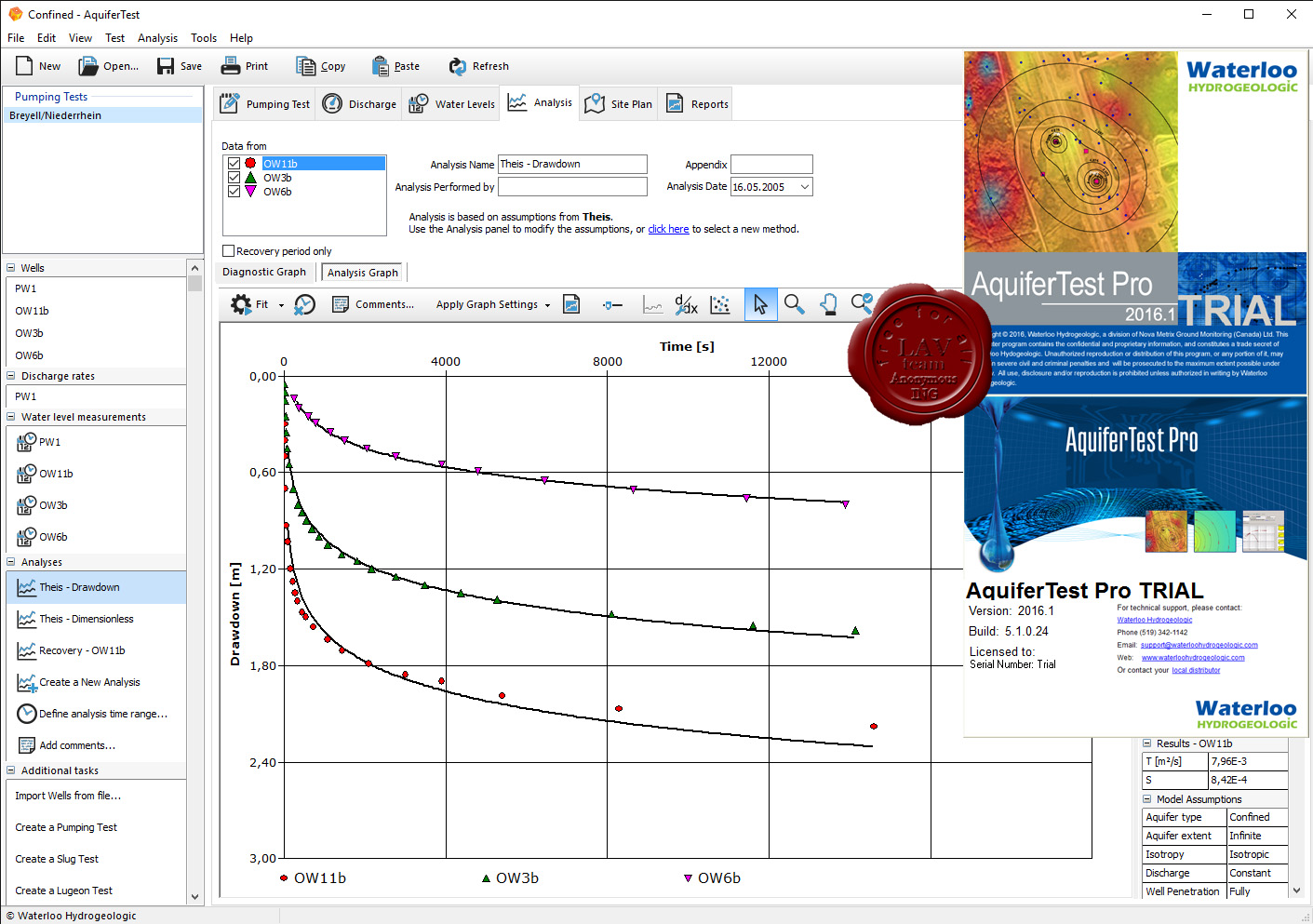
Task: Collapse the Analyses section
Action: (11, 562)
